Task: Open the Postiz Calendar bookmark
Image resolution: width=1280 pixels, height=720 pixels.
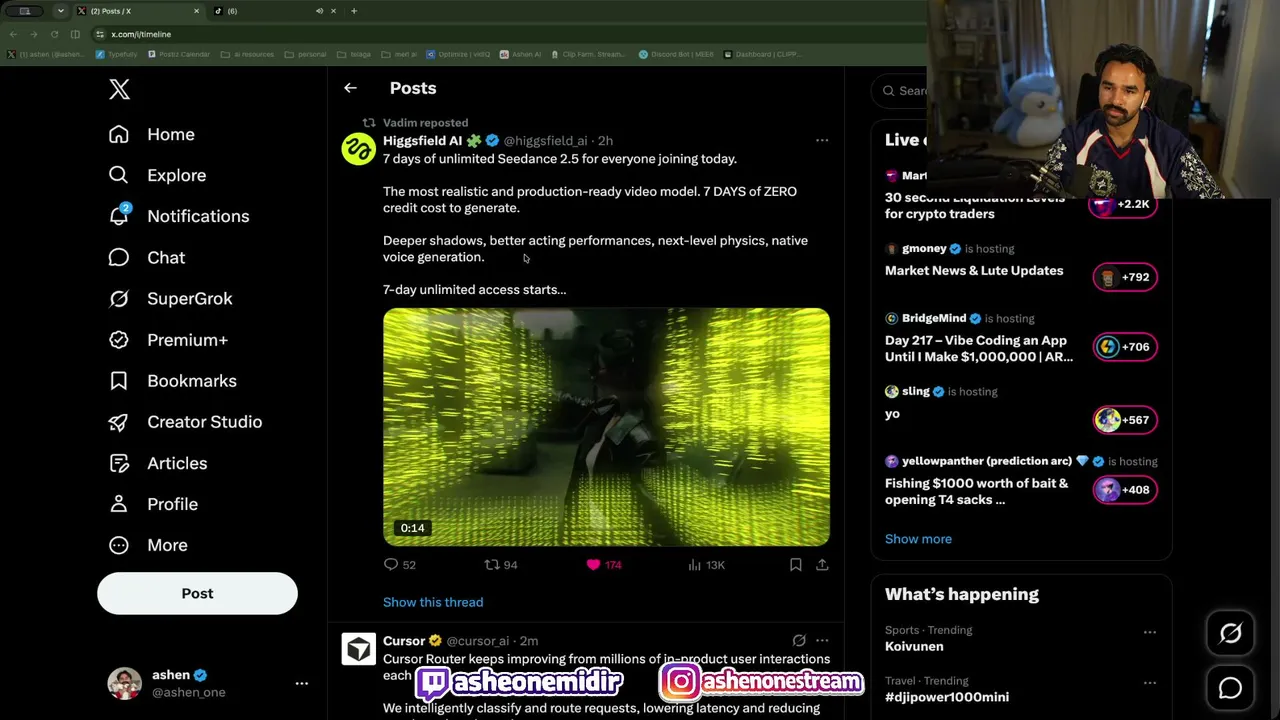Action: tap(179, 54)
